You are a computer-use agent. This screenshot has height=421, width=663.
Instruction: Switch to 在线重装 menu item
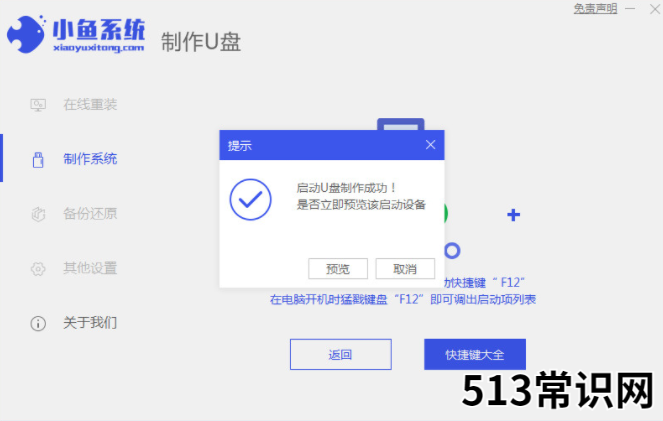pos(90,104)
